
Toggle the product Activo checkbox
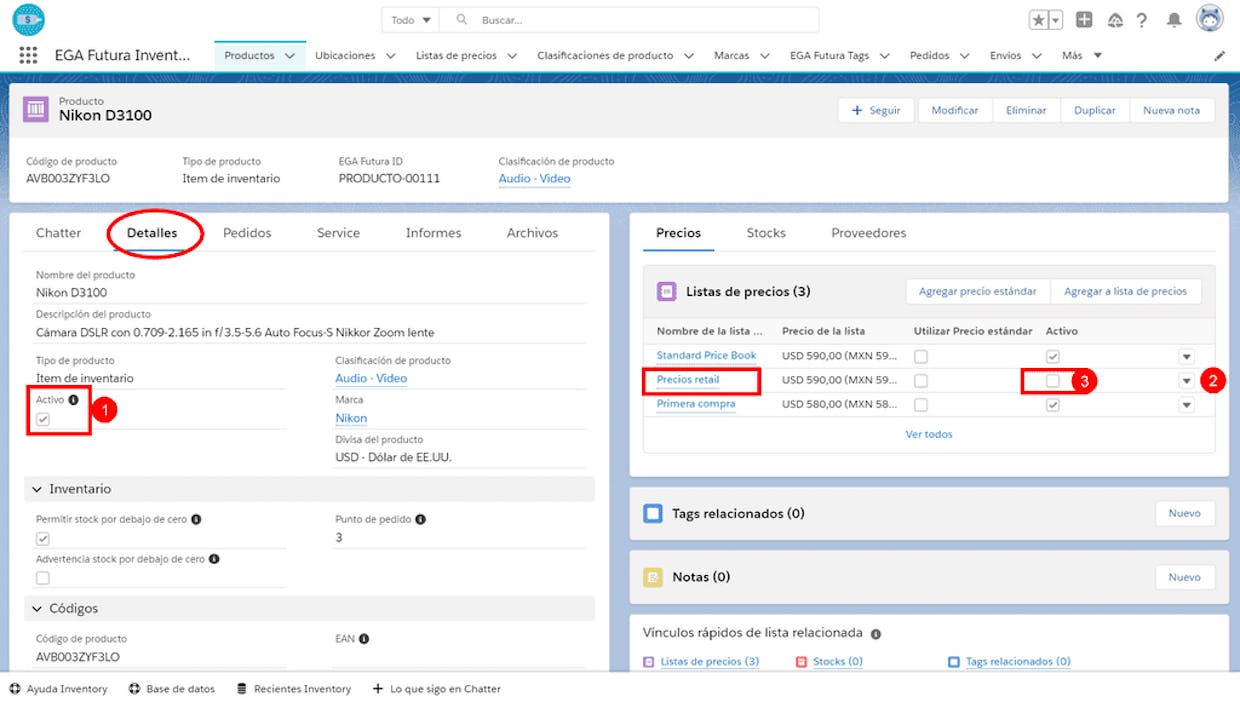coord(43,419)
